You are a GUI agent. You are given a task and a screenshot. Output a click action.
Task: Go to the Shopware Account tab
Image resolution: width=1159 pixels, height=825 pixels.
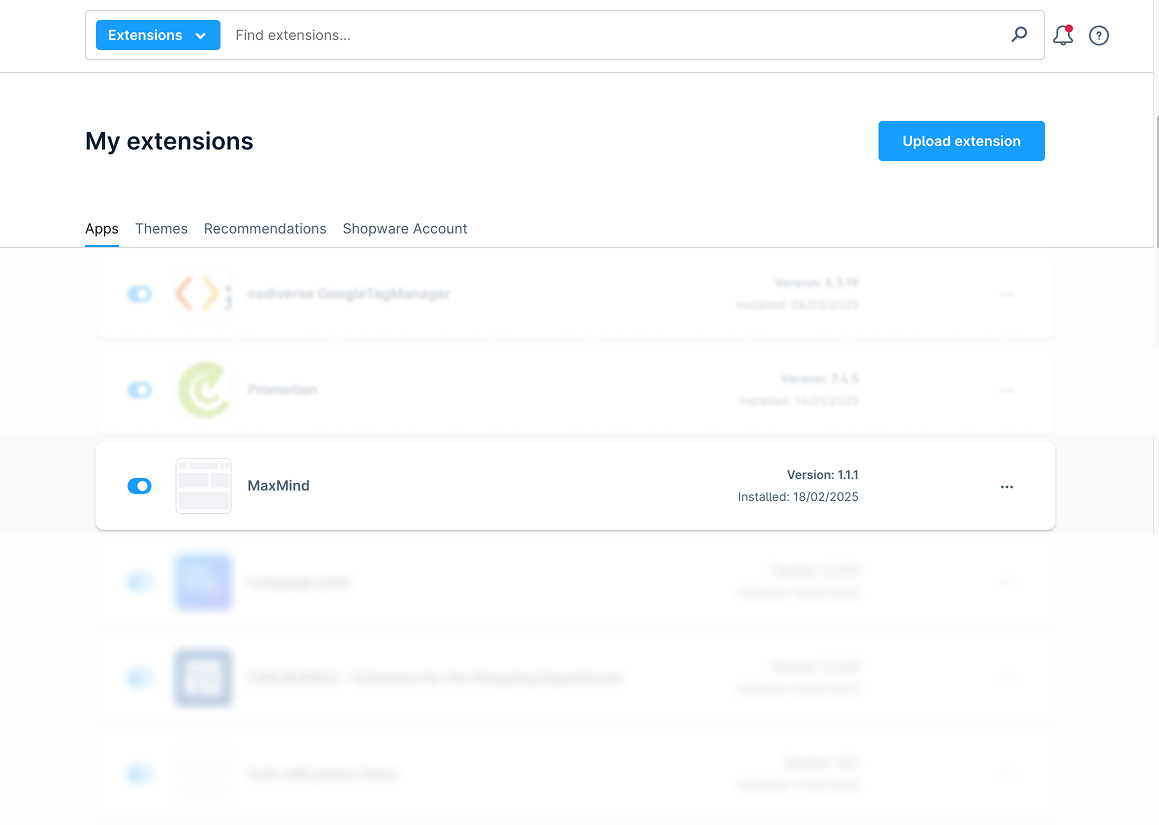405,229
